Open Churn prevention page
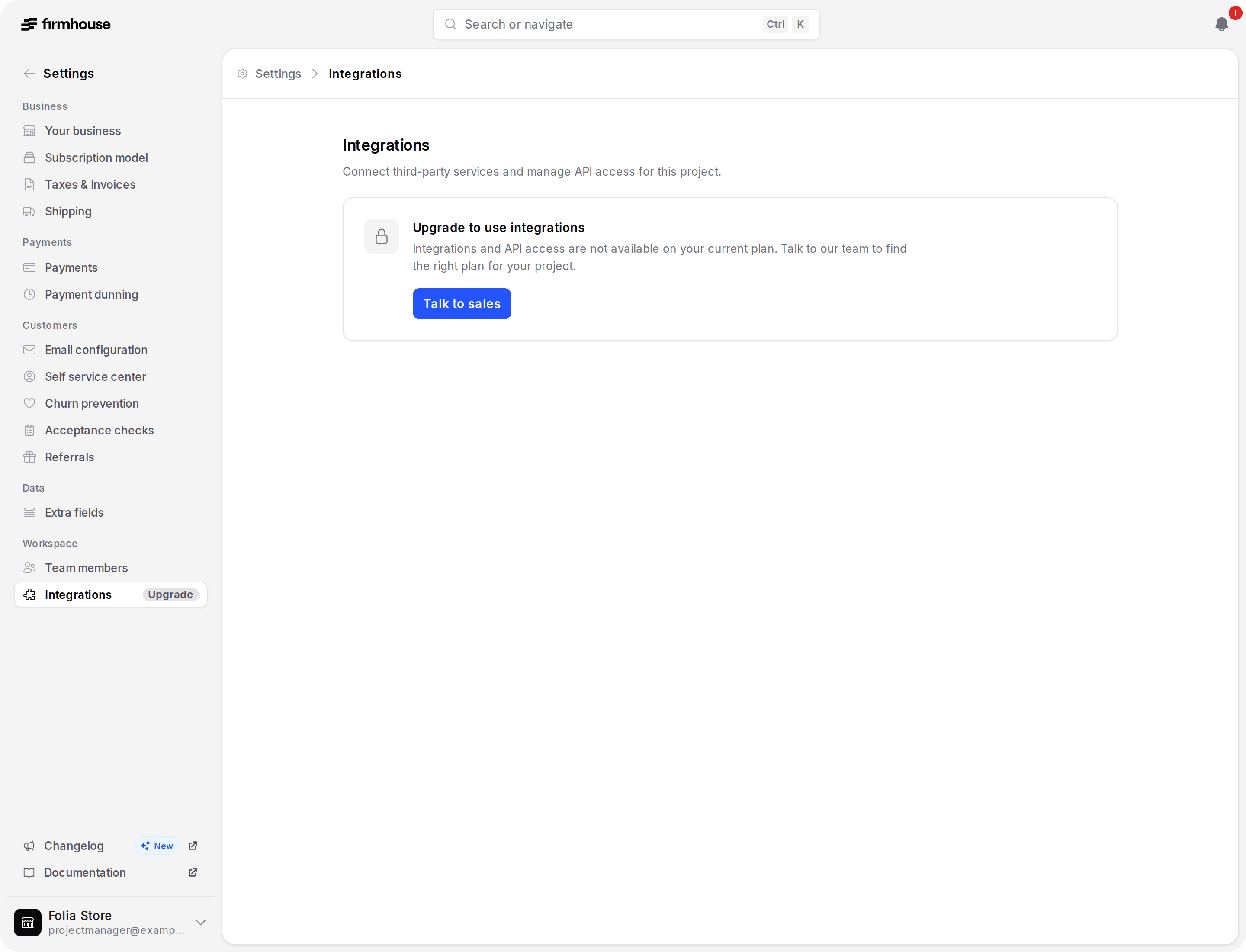Viewport: 1246px width, 952px height. coord(110,403)
